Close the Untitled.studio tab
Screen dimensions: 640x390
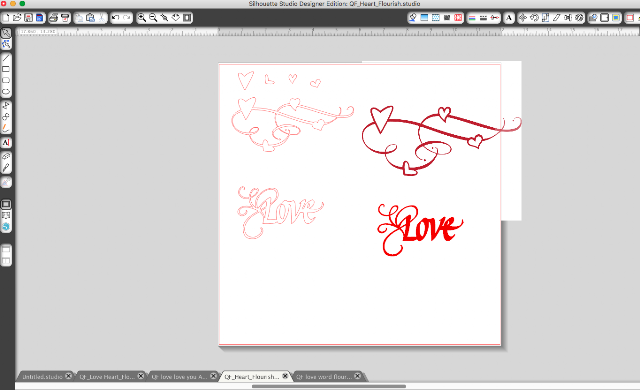coord(69,376)
